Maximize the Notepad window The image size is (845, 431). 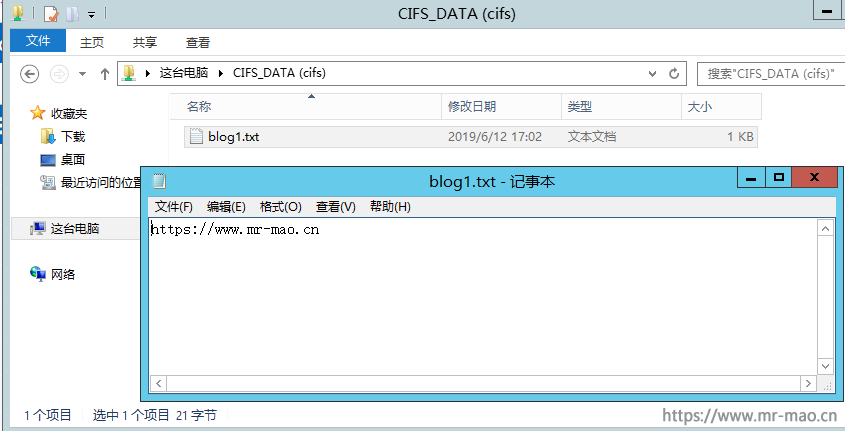click(778, 177)
